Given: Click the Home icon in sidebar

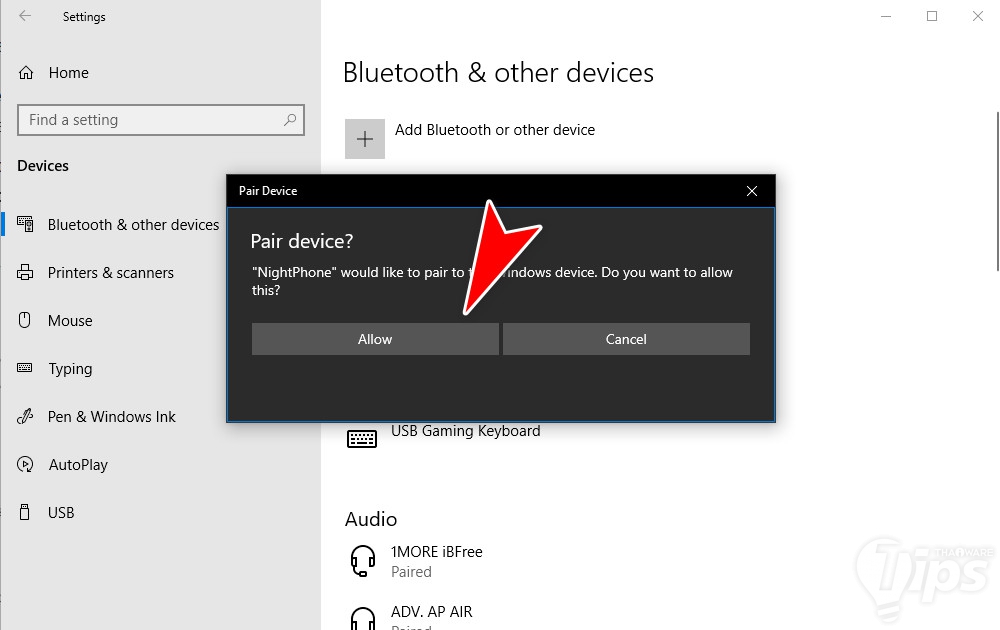Looking at the screenshot, I should point(27,73).
